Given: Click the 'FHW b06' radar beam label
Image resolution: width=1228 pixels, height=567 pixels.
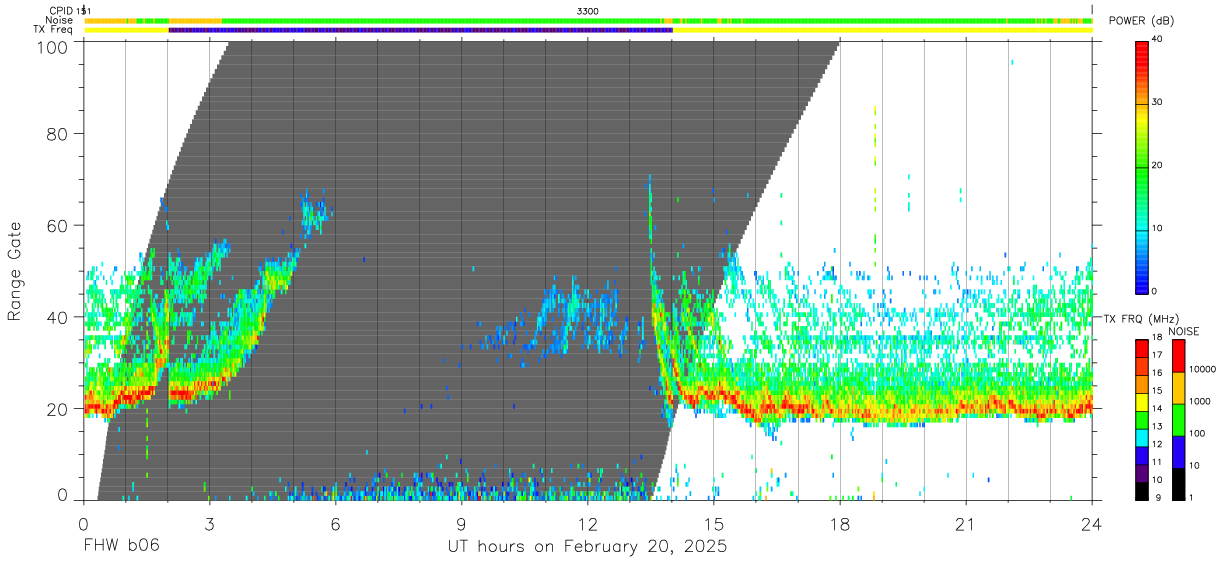Looking at the screenshot, I should click(121, 547).
